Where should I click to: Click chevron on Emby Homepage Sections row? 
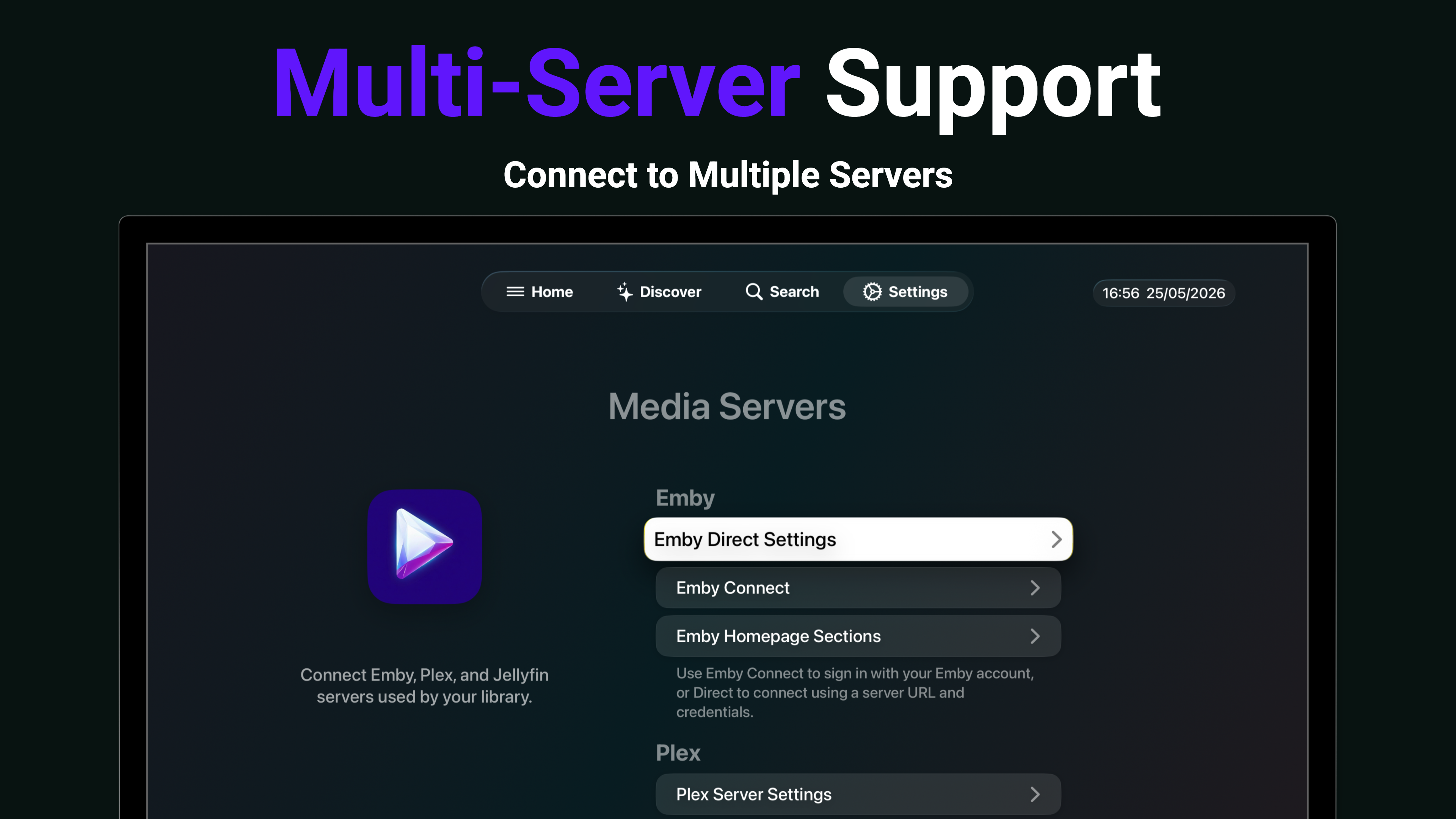pyautogui.click(x=1035, y=636)
